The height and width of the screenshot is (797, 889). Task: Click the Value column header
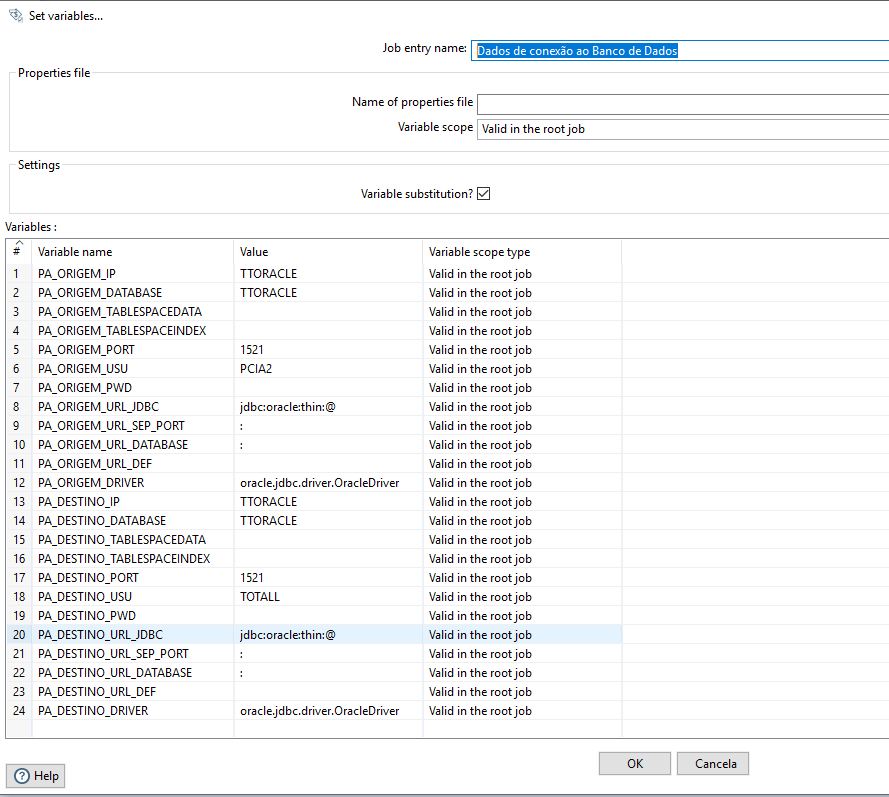[x=328, y=252]
